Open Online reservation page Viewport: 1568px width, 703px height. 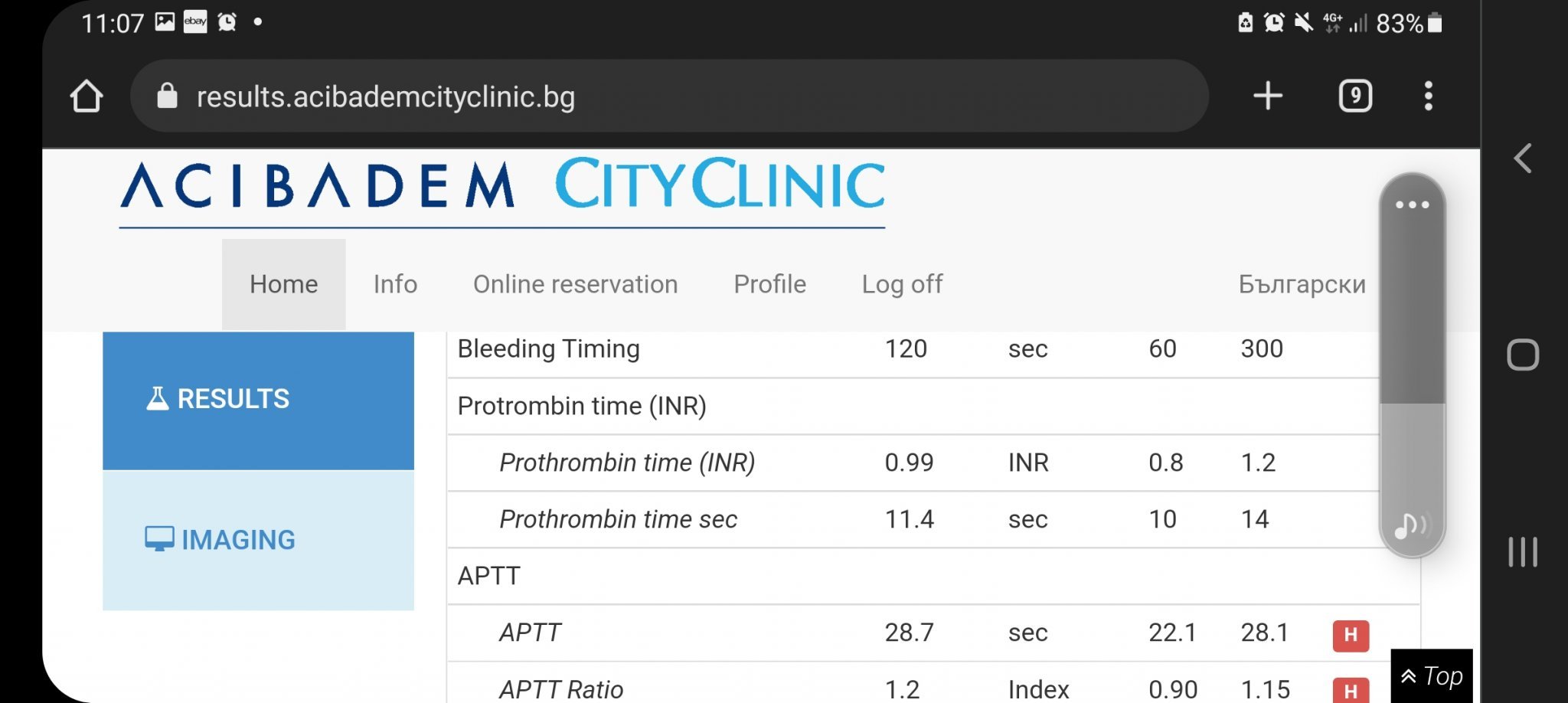(x=575, y=285)
